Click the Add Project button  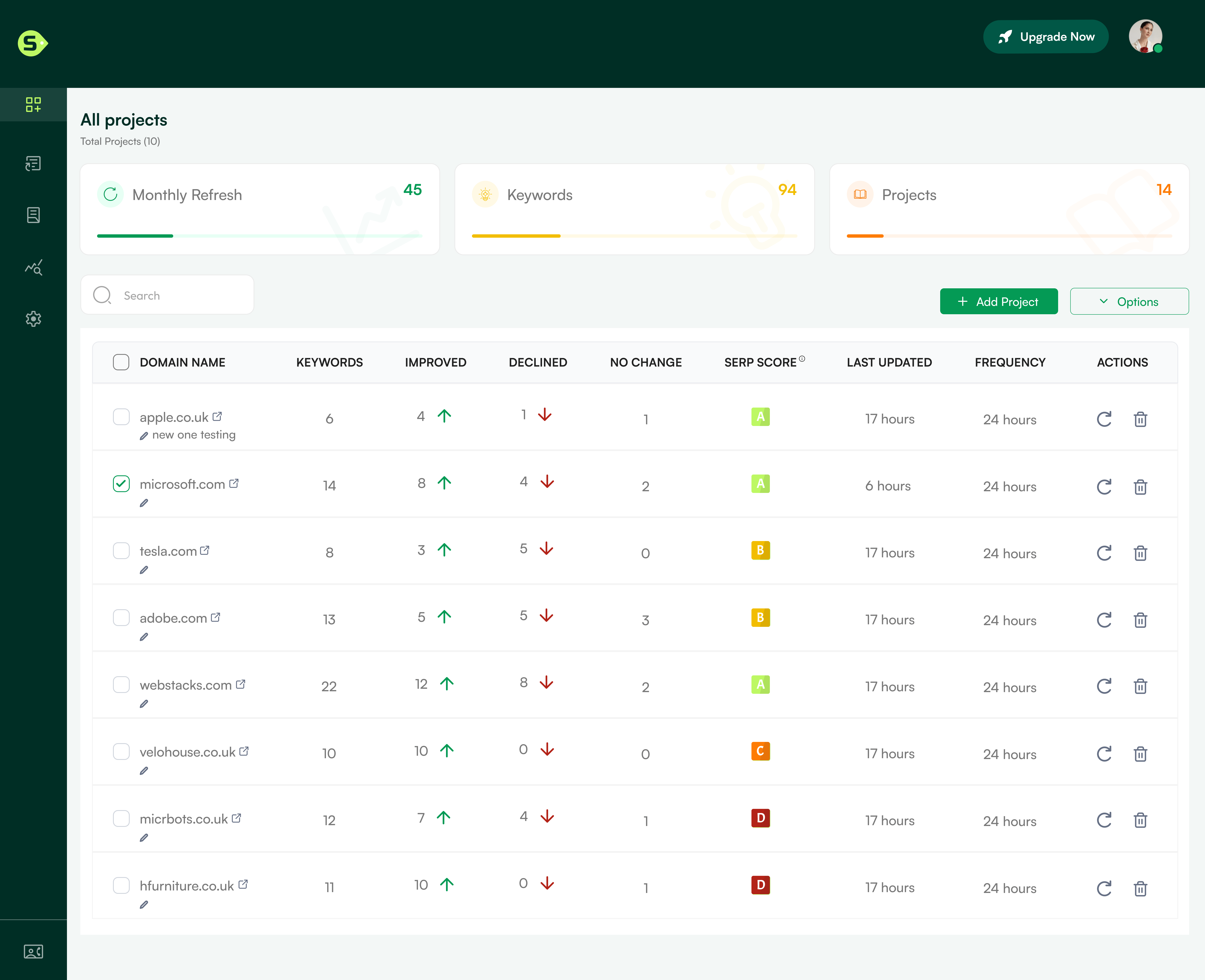[999, 301]
